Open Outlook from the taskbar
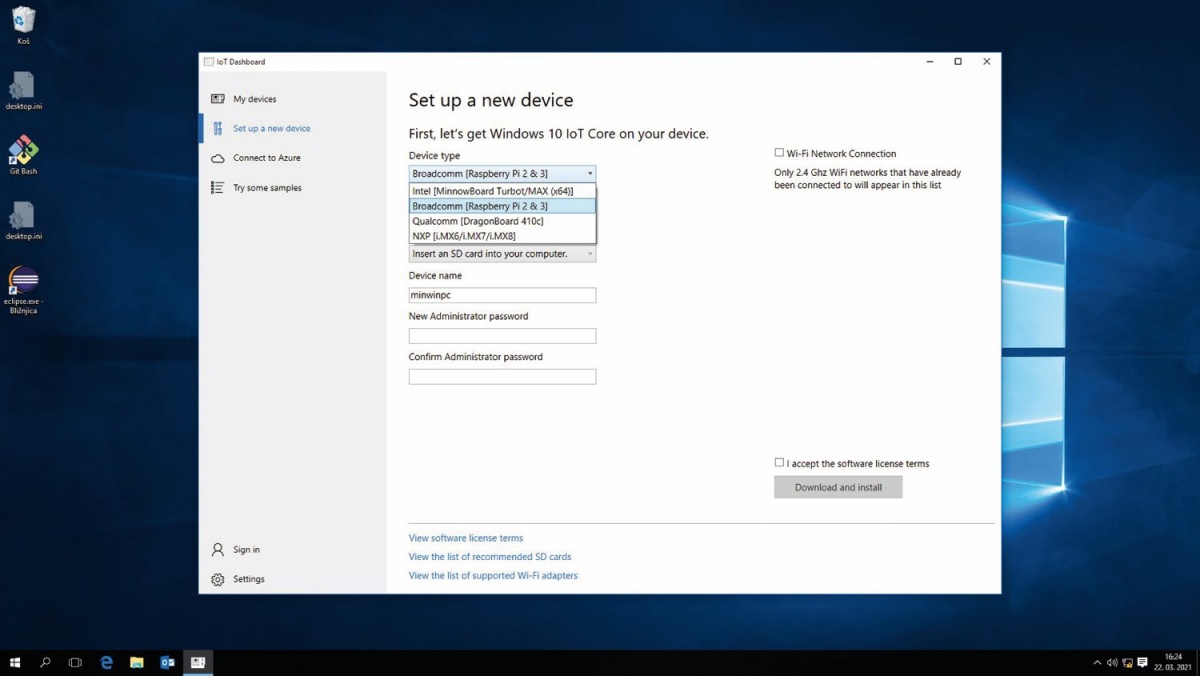Viewport: 1200px width, 676px height. [167, 662]
